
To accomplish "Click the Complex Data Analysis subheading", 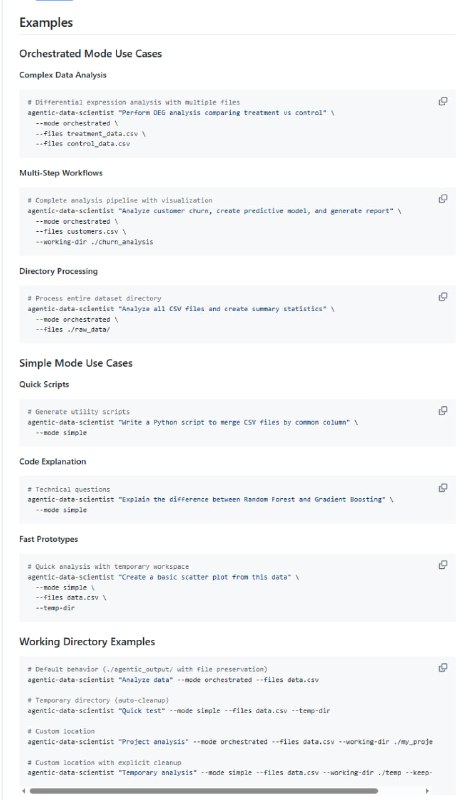I will [63, 75].
